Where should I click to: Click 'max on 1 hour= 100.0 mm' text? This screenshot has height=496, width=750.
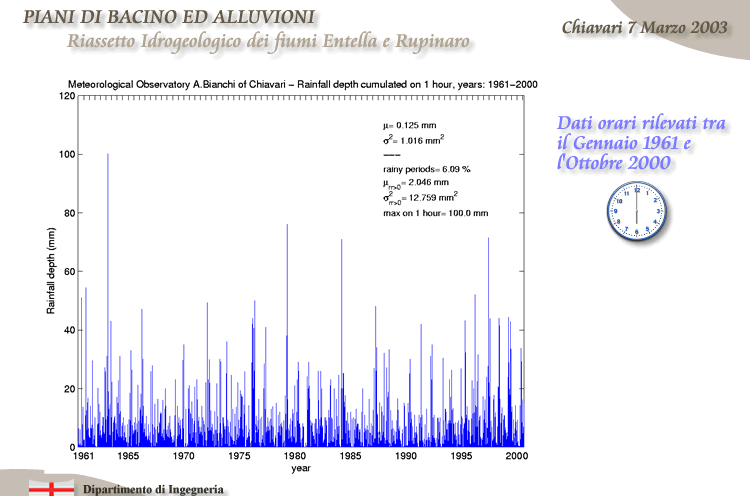pyautogui.click(x=436, y=213)
